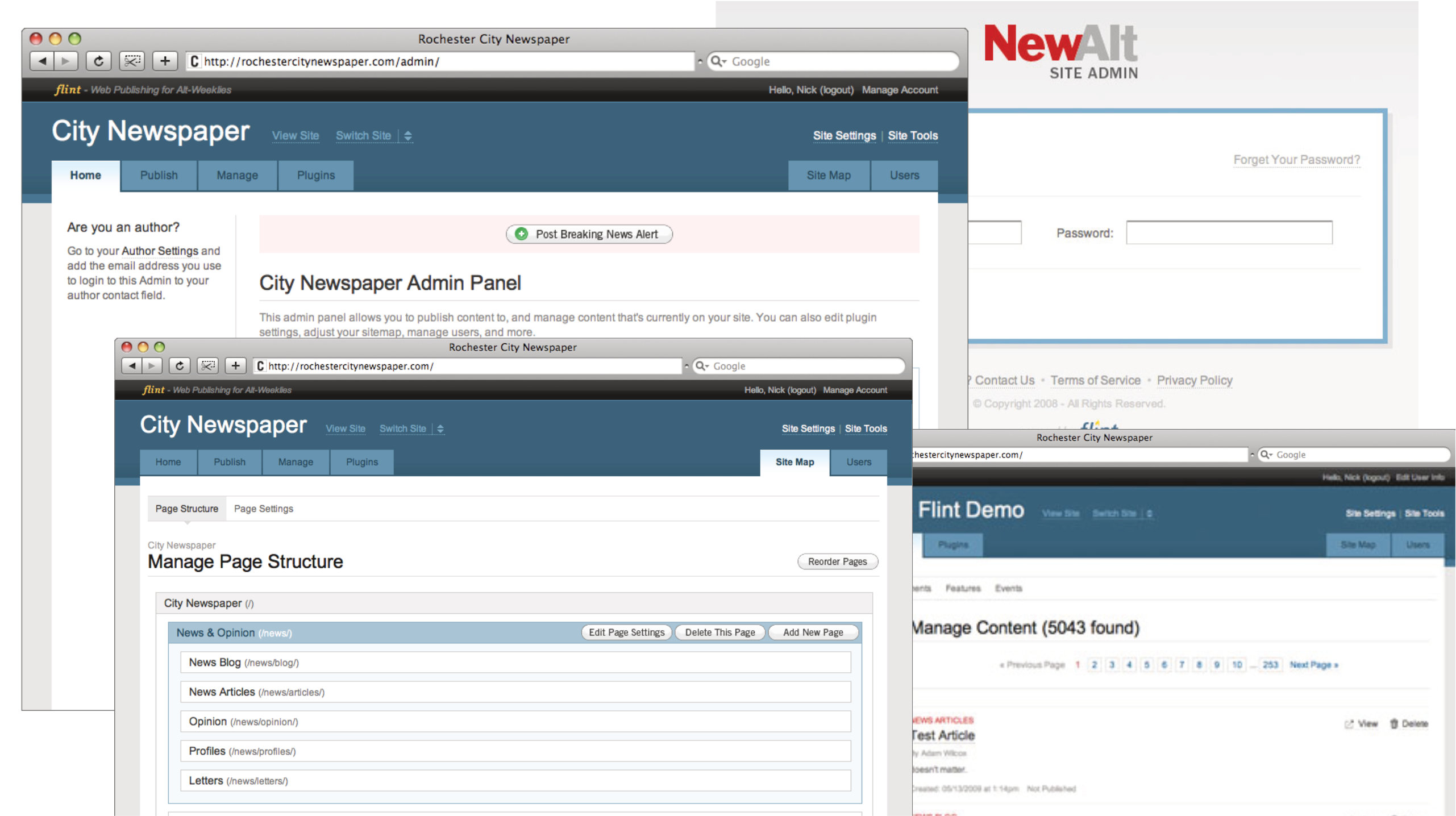The image size is (1456, 816).
Task: Open the Site Map tab in admin window
Action: 829,176
